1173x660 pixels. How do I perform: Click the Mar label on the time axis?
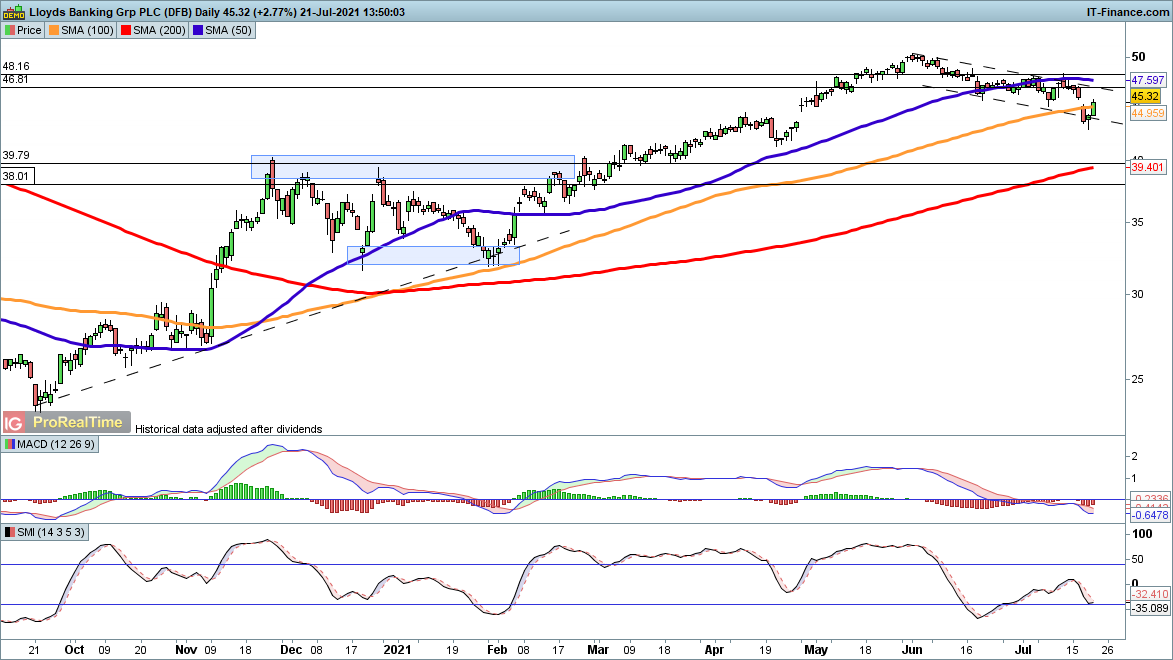coord(598,650)
